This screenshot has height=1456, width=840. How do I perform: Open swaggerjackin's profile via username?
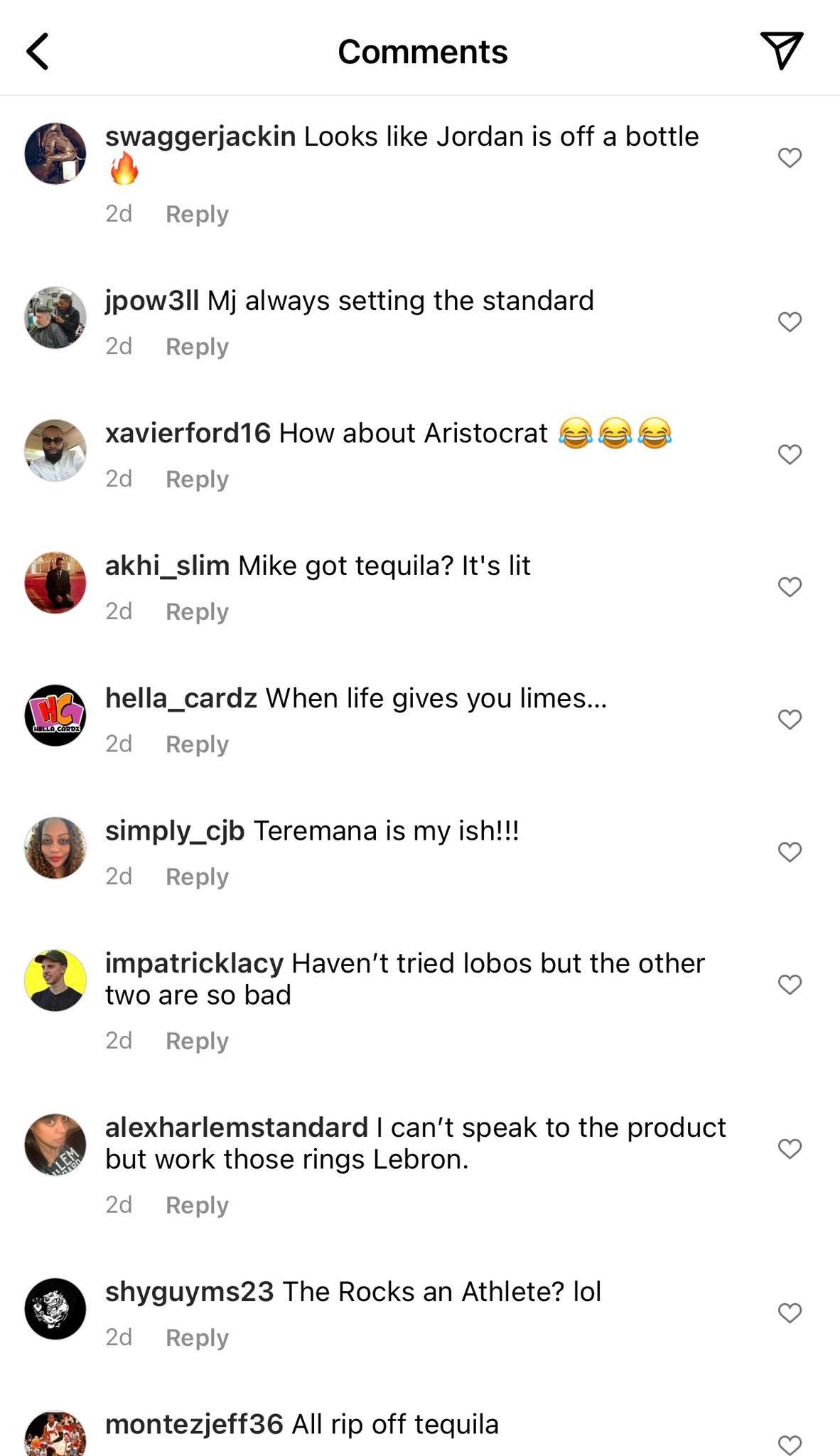200,136
